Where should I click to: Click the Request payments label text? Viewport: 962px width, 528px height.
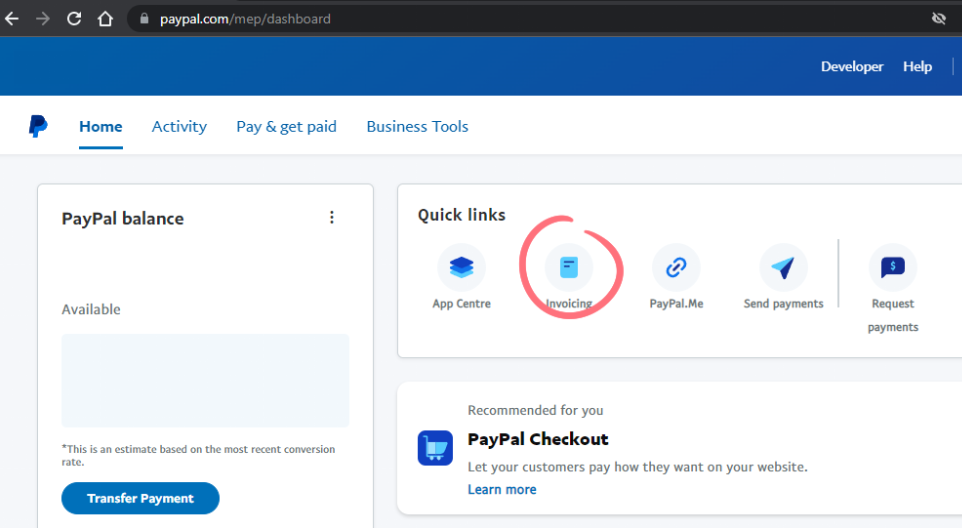893,315
